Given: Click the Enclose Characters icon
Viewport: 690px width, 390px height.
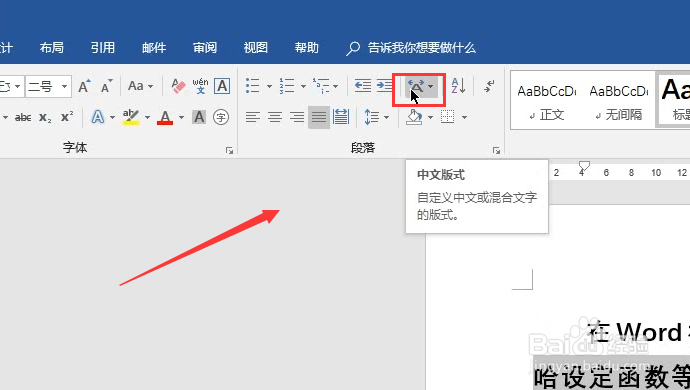Looking at the screenshot, I should (x=221, y=118).
